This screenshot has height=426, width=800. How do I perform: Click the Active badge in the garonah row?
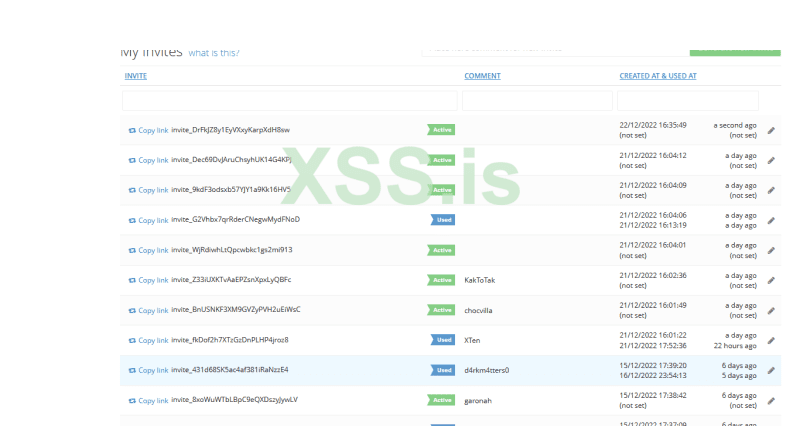441,400
